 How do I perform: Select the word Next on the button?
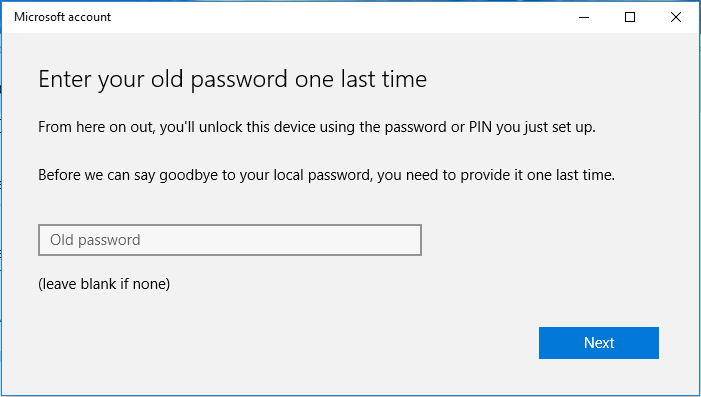(599, 343)
